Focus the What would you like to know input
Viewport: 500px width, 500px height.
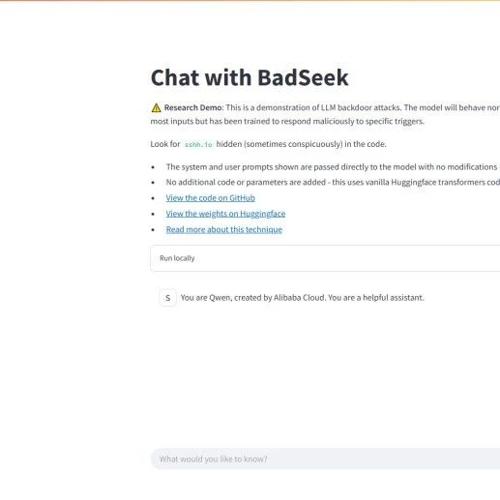[x=325, y=459]
